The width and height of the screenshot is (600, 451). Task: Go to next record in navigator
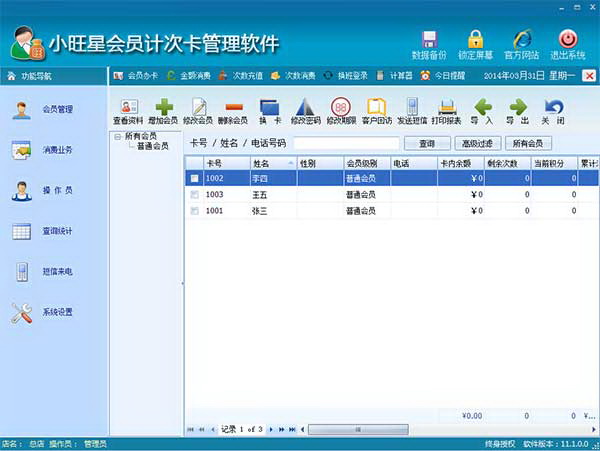coord(271,430)
